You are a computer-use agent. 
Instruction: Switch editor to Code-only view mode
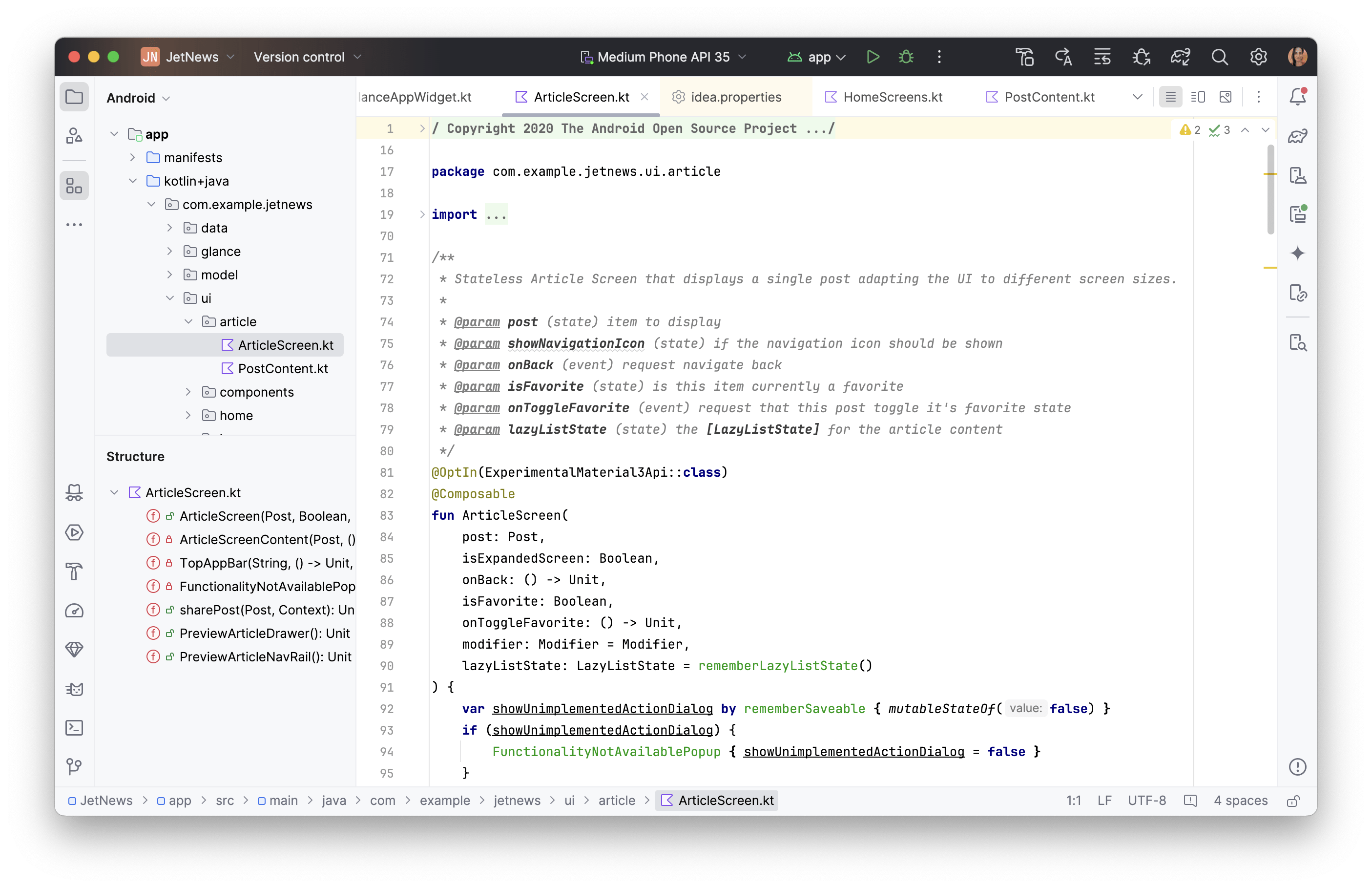pyautogui.click(x=1170, y=97)
